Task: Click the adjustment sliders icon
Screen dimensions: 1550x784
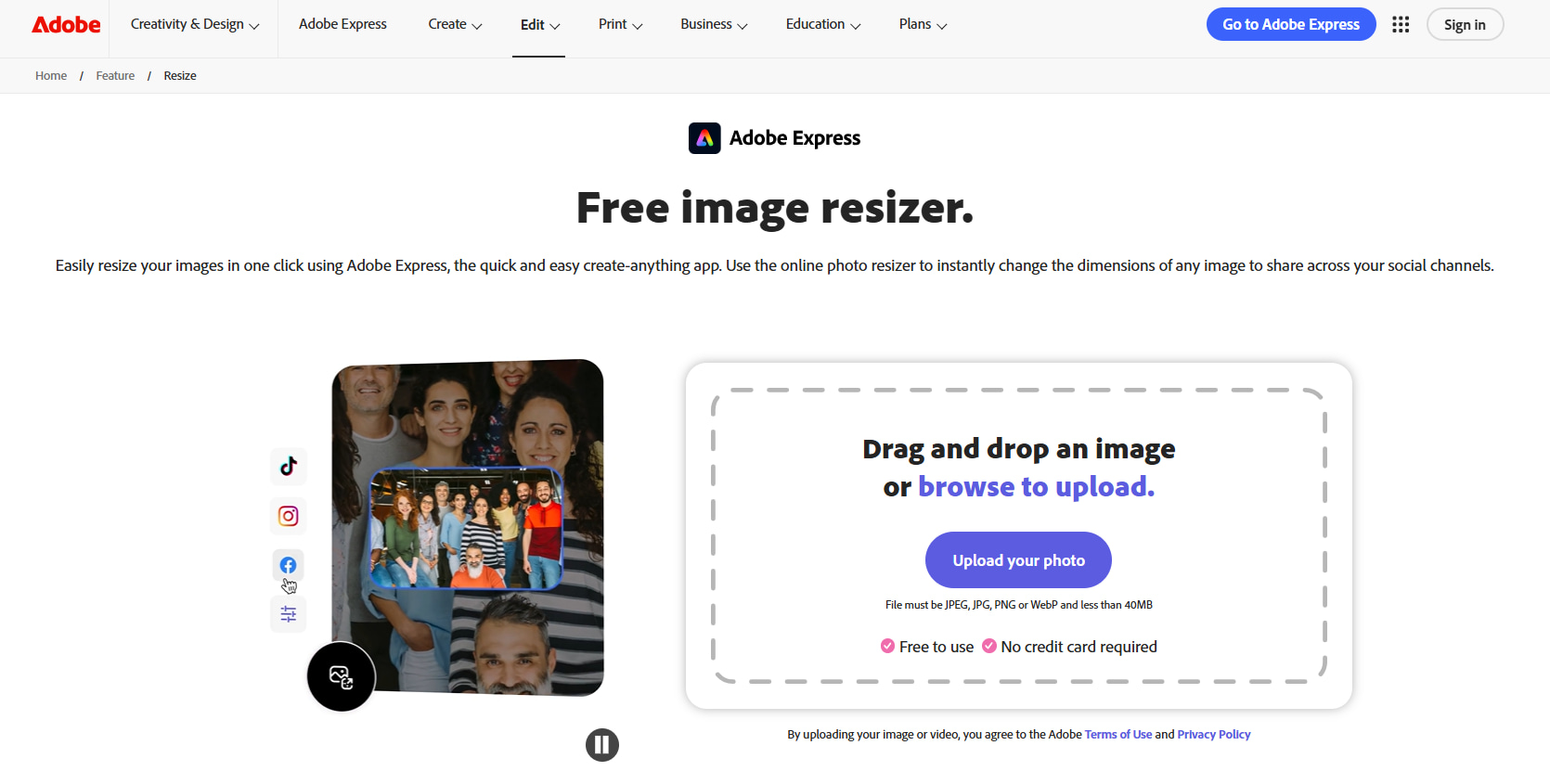Action: coord(289,614)
